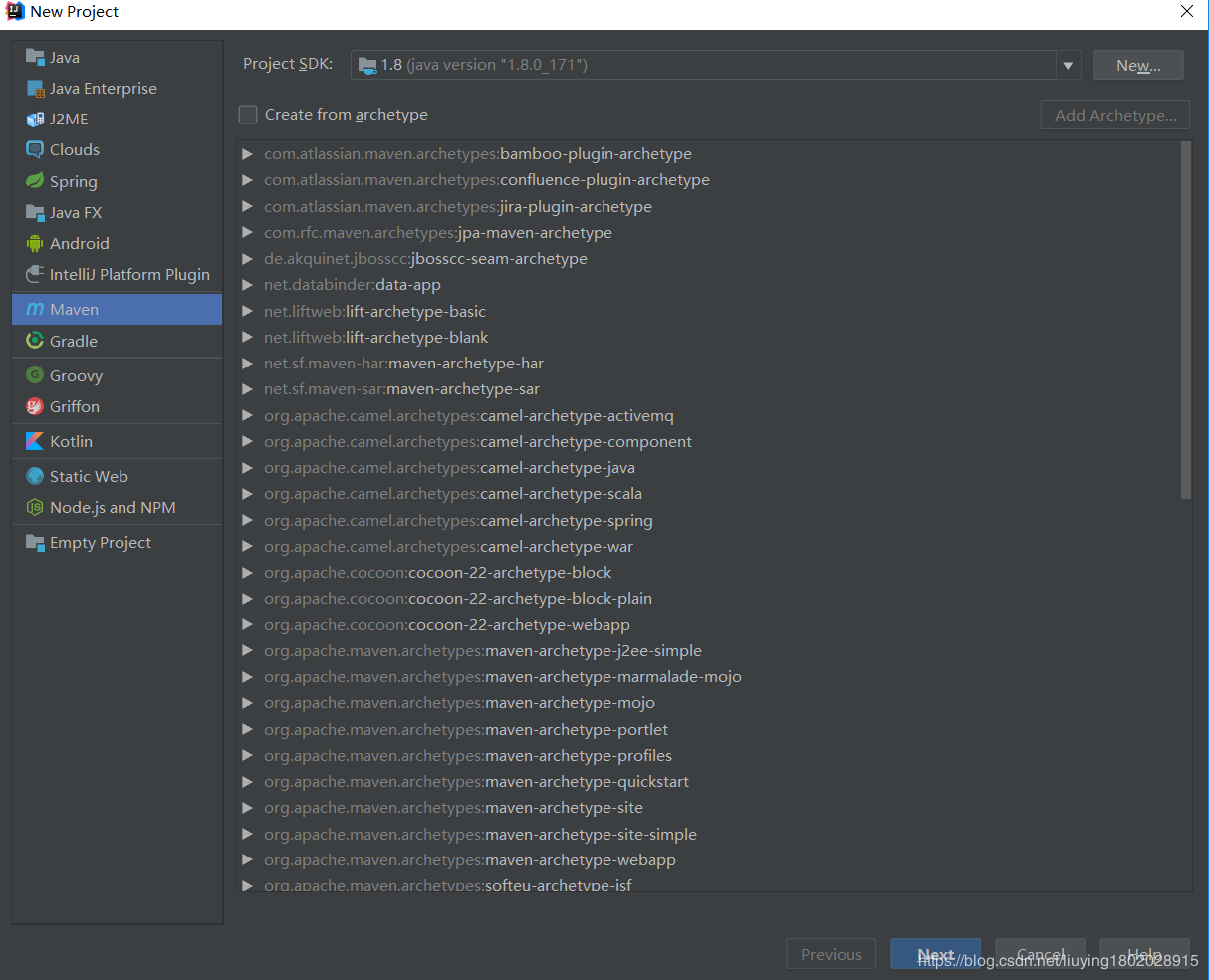Click the Java FX folder icon
The image size is (1209, 980).
35,212
